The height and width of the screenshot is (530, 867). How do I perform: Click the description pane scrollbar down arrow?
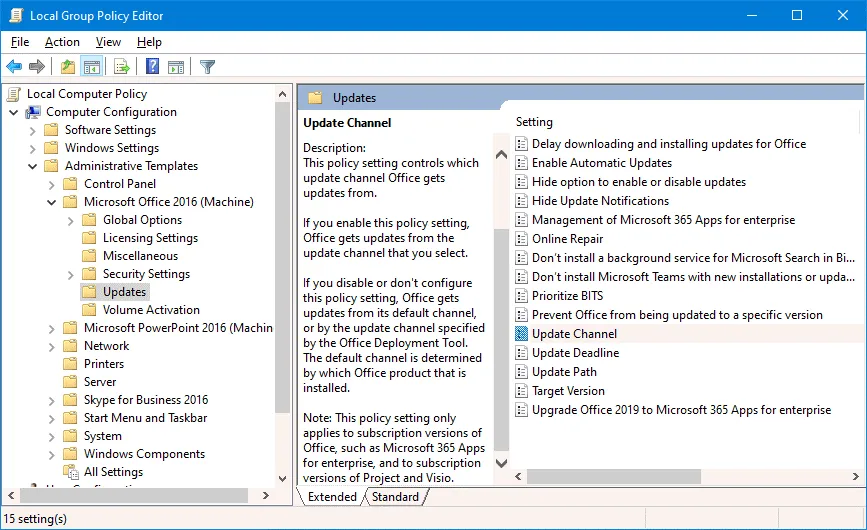502,464
